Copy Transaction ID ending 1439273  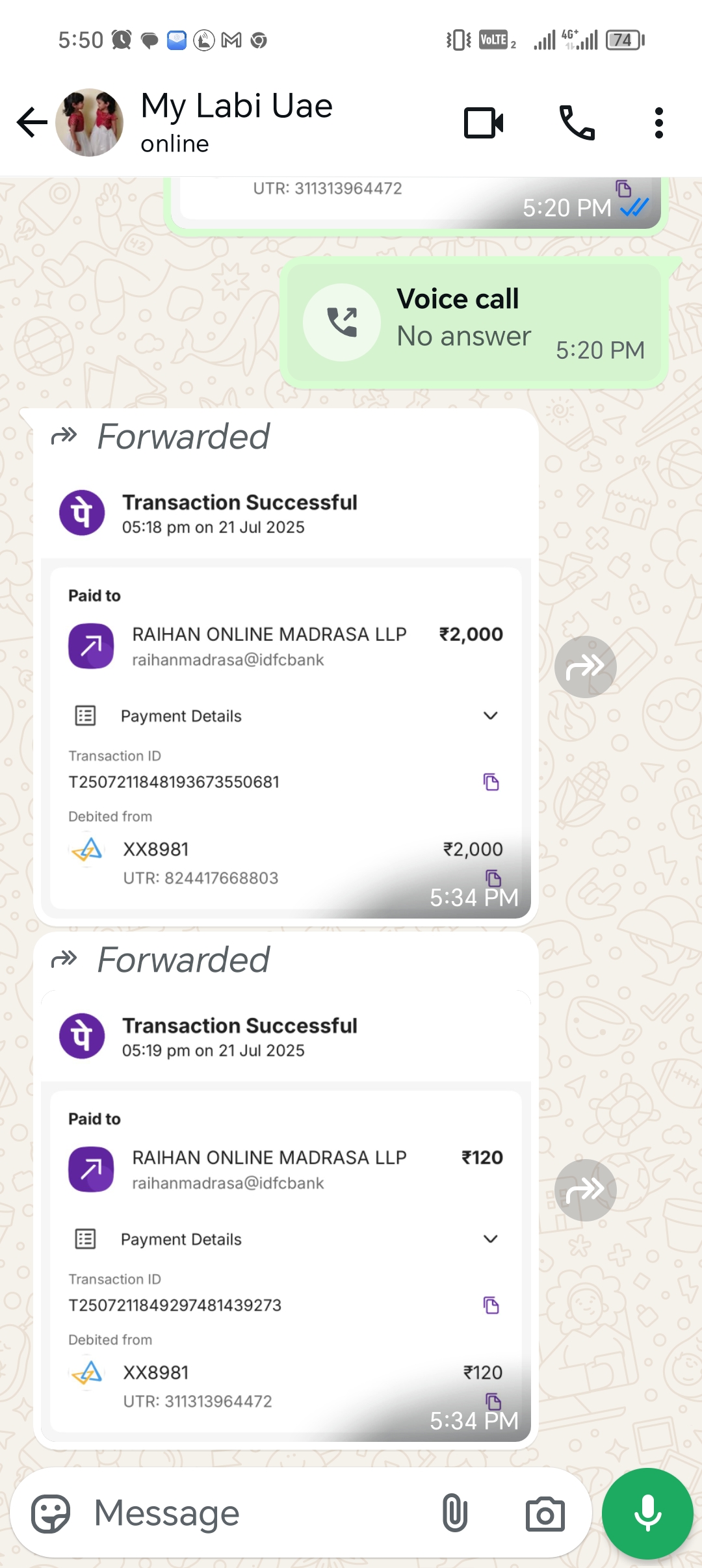491,1305
